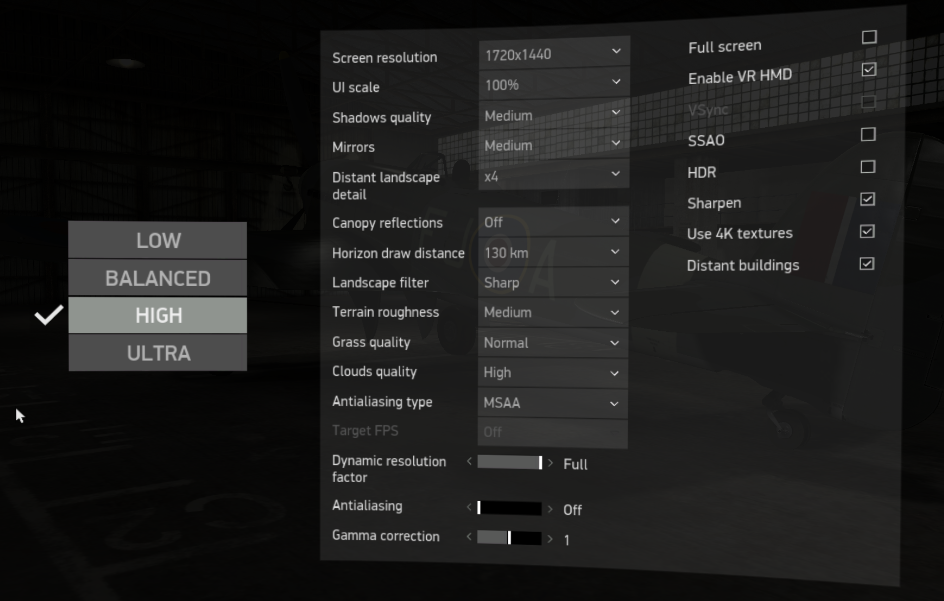The image size is (944, 601).
Task: Open the Antialiasing type dropdown
Action: click(553, 403)
